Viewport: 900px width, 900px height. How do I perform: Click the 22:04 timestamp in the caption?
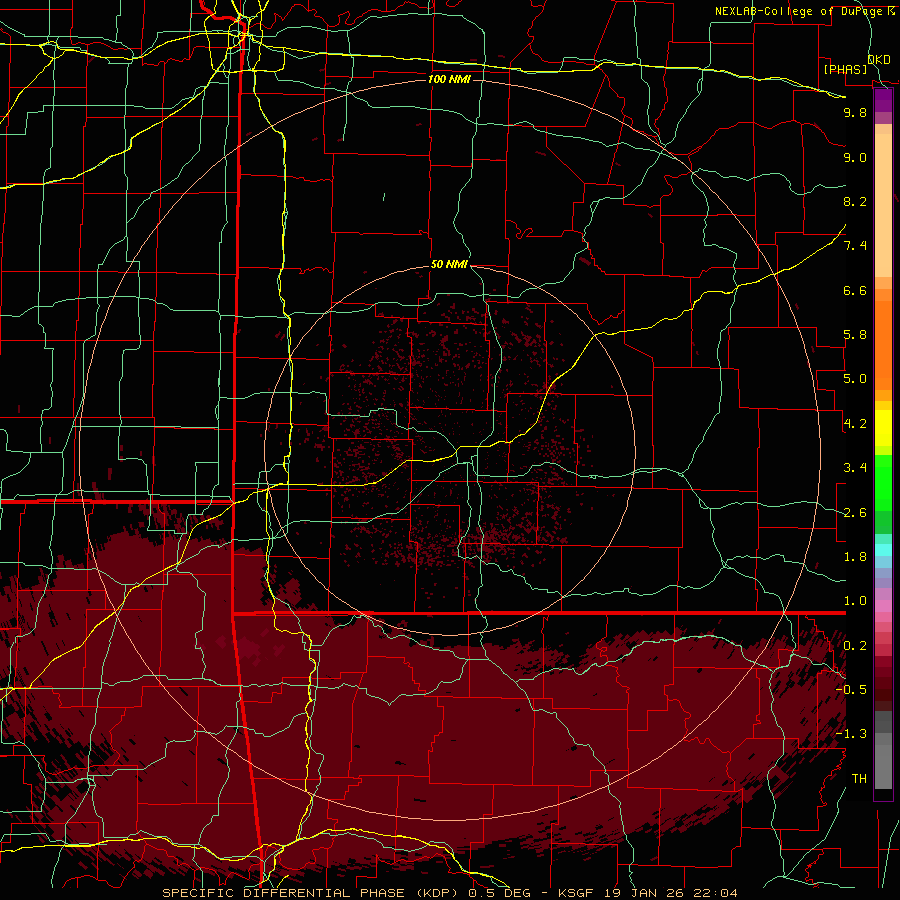tap(715, 893)
